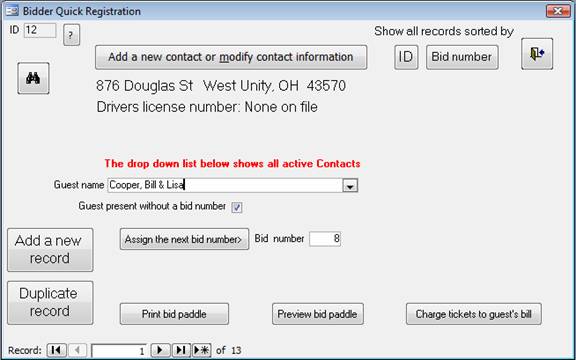Open help with the question mark button
Screen dimensions: 576x360
point(71,35)
